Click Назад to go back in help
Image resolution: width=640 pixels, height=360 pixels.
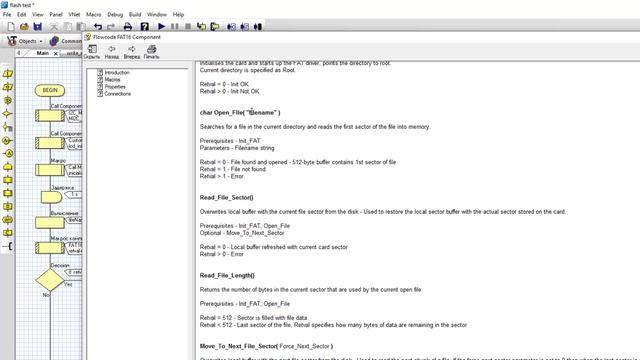click(111, 51)
